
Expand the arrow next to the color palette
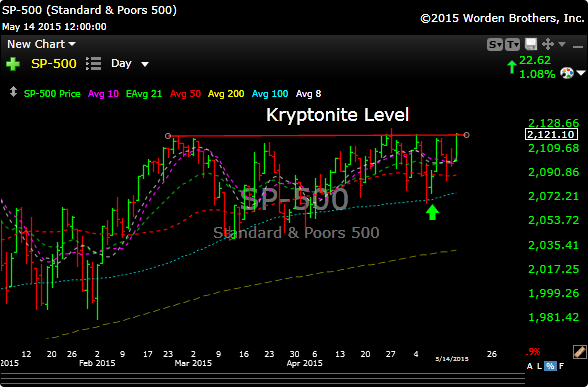click(580, 73)
